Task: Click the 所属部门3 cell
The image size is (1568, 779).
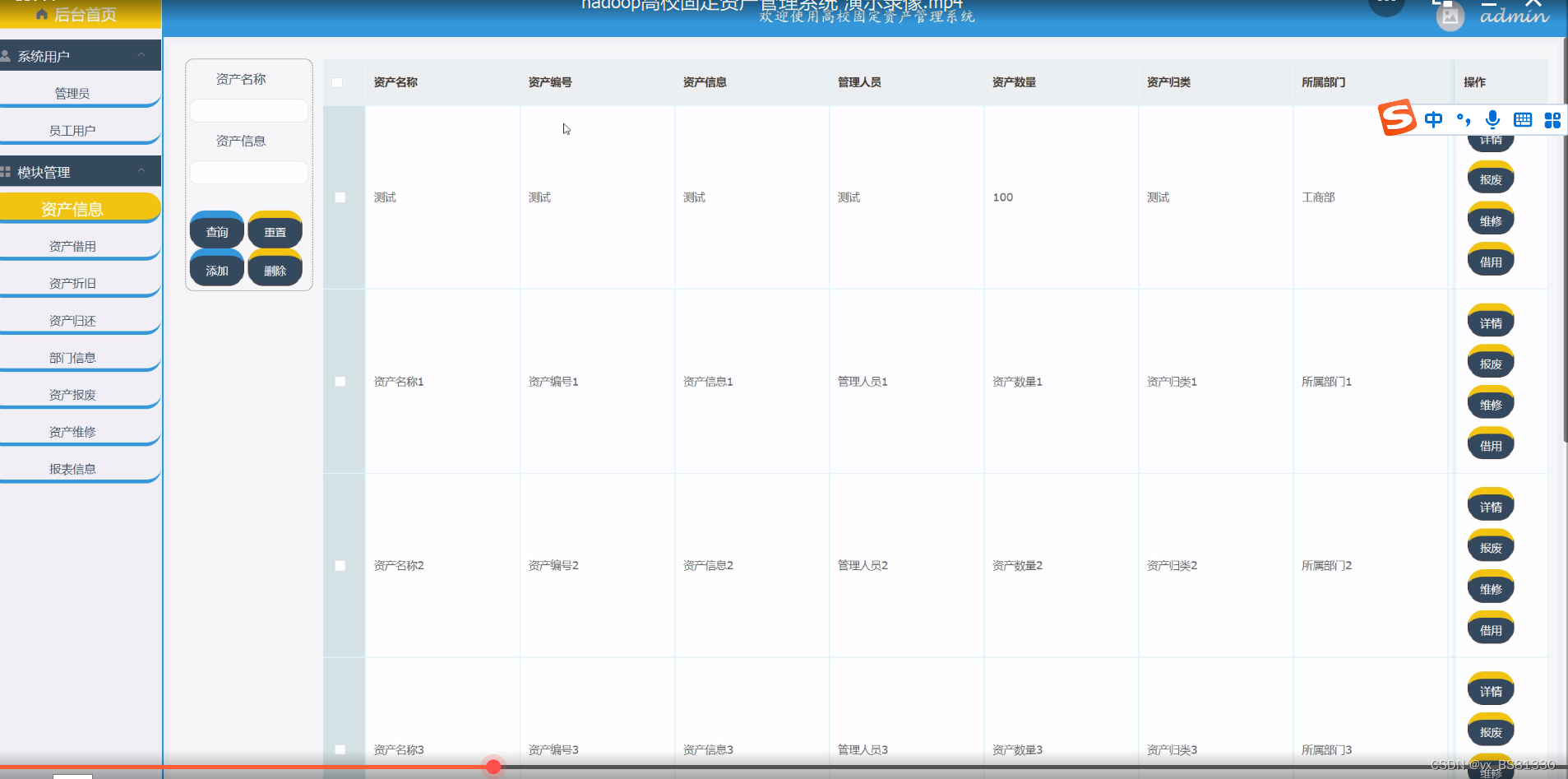Action: 1326,749
